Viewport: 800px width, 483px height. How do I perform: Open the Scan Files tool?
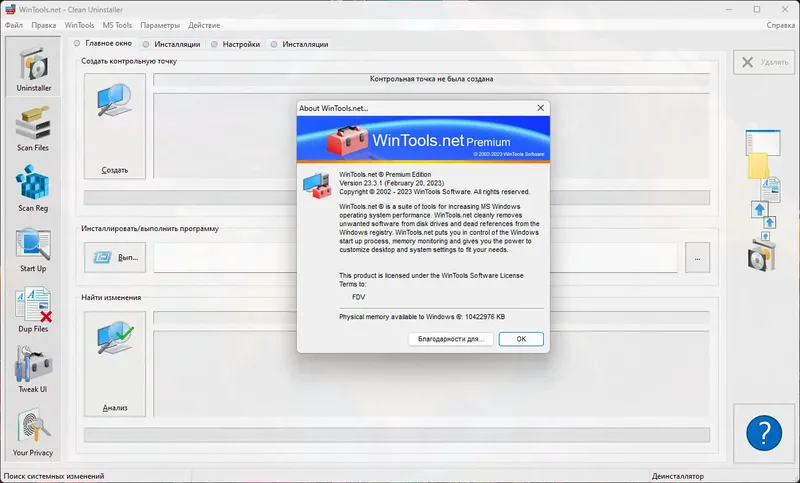[33, 128]
